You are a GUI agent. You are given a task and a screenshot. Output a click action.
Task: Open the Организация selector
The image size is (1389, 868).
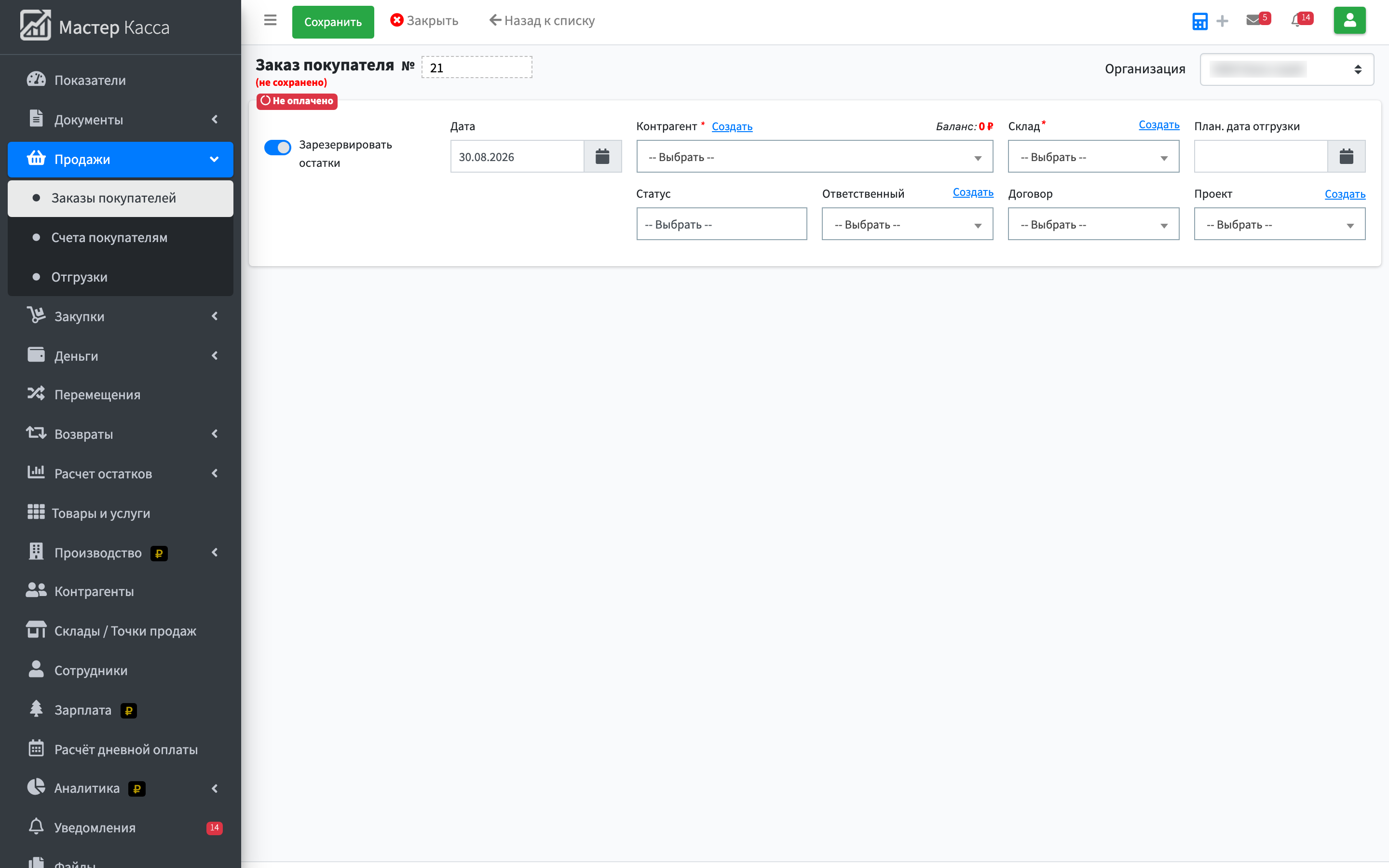pyautogui.click(x=1286, y=69)
